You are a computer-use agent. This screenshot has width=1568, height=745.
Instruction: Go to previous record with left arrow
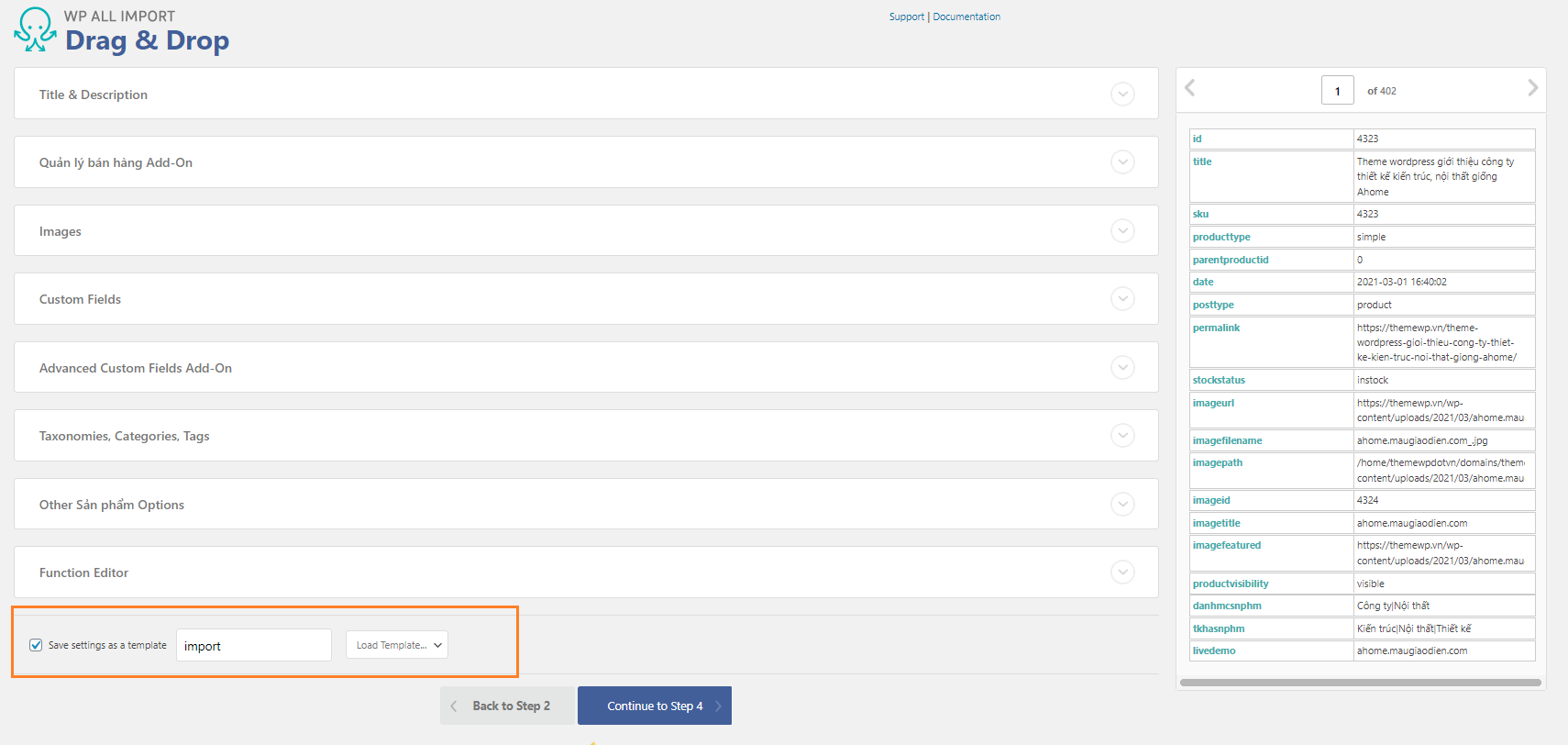(1190, 88)
